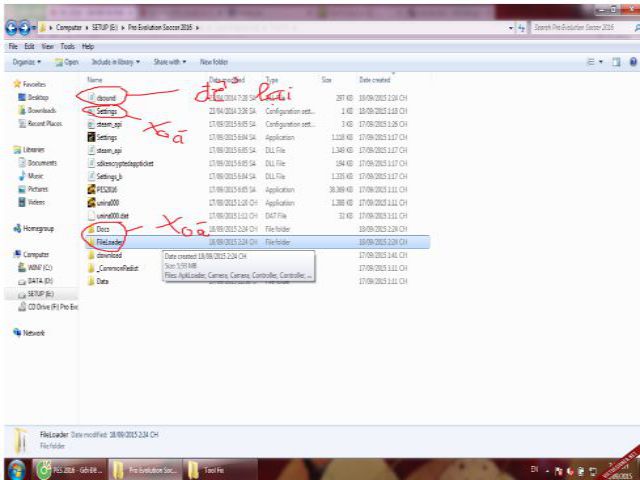Click the Computer breadcrumb in the address bar
Screen dimensions: 640x480
pyautogui.click(x=69, y=28)
